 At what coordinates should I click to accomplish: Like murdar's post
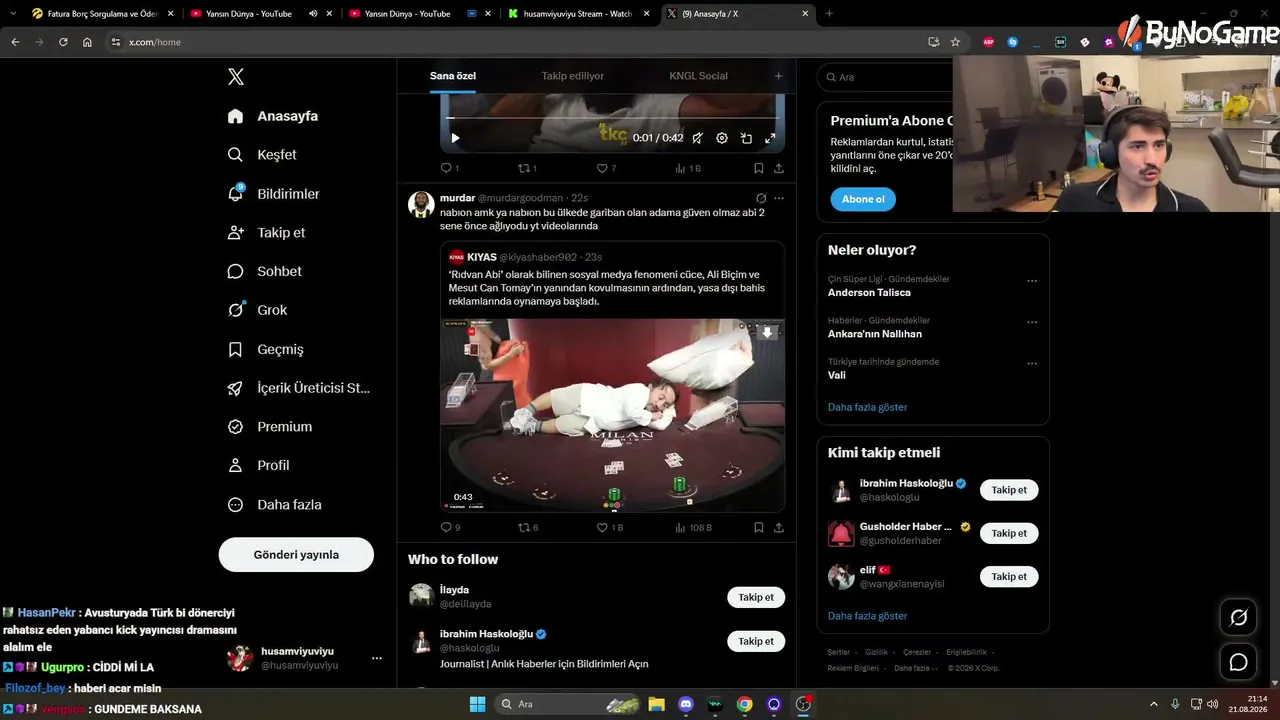click(609, 527)
